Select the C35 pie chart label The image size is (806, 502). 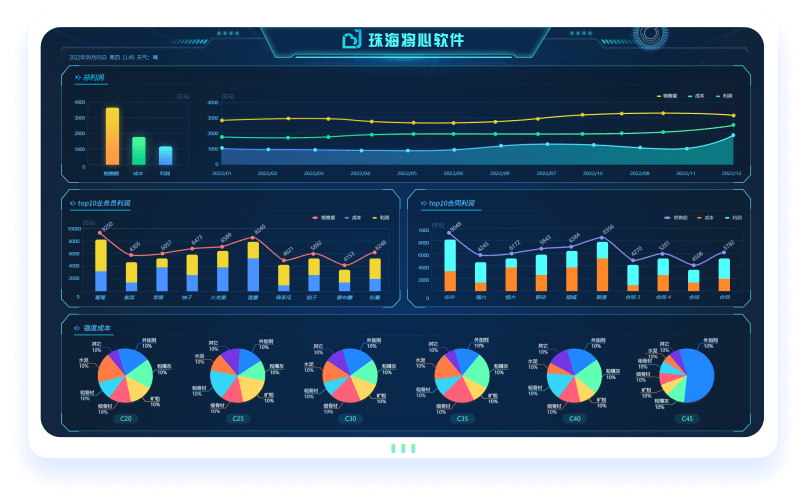tap(463, 419)
